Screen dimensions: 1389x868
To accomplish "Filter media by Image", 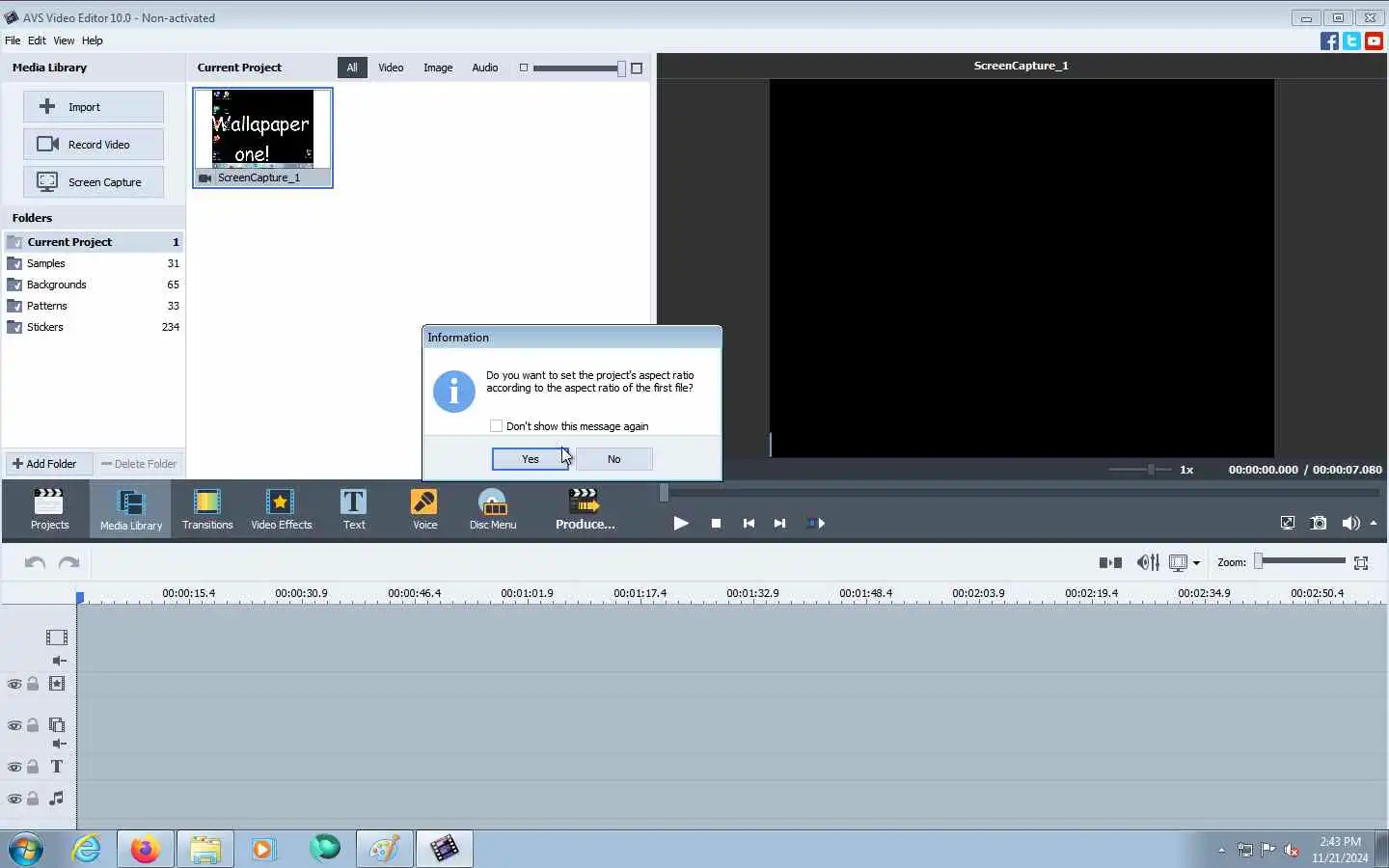I will 438,68.
